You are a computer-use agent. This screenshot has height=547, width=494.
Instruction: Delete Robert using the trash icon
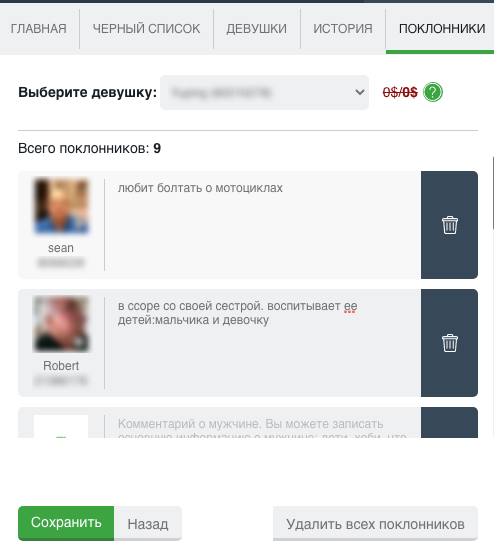[449, 343]
